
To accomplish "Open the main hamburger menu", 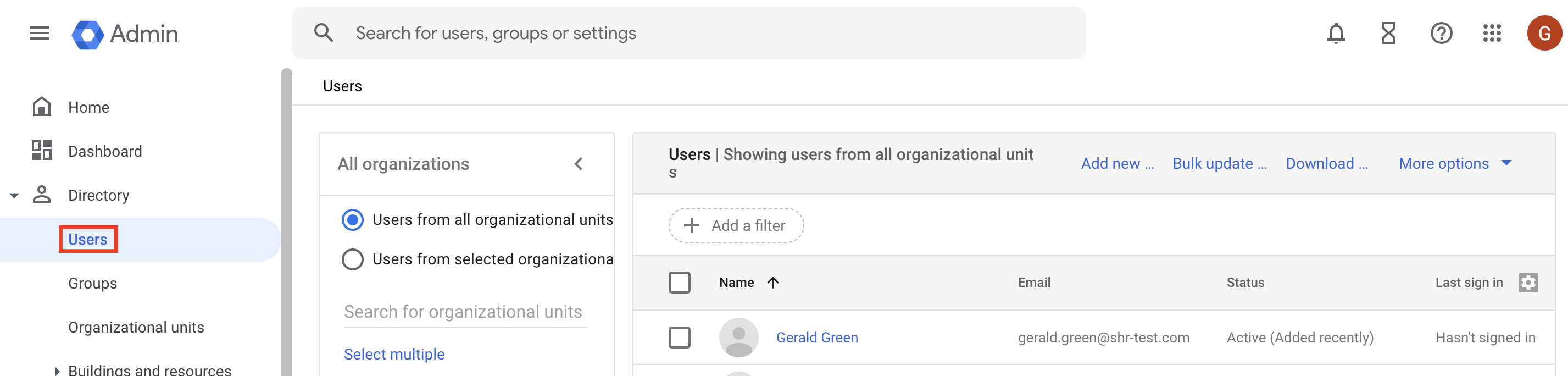I will coord(40,33).
